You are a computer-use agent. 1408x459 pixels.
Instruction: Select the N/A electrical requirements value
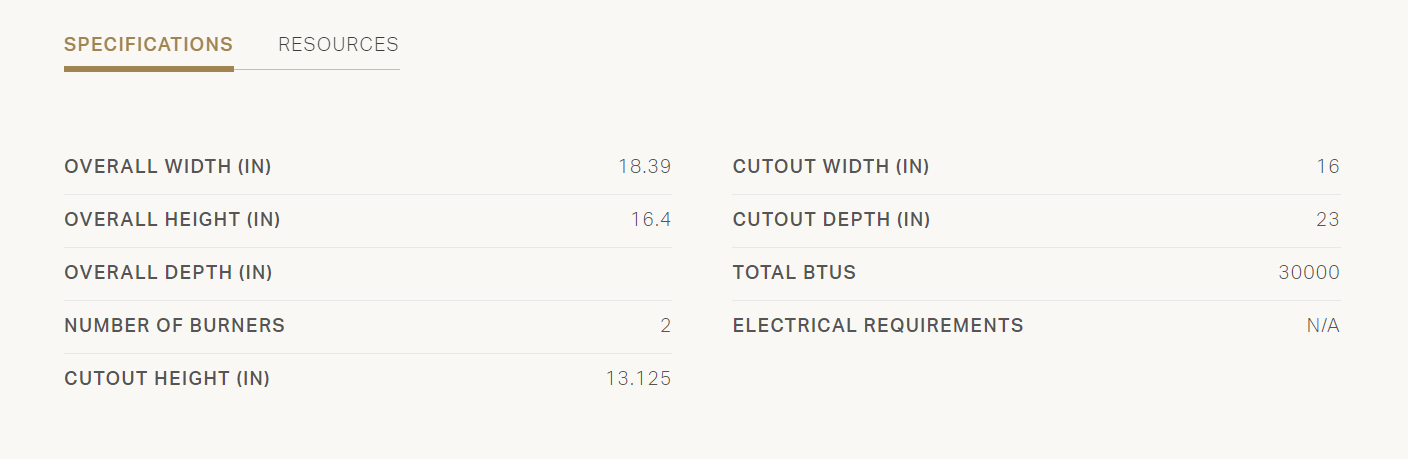coord(1323,326)
